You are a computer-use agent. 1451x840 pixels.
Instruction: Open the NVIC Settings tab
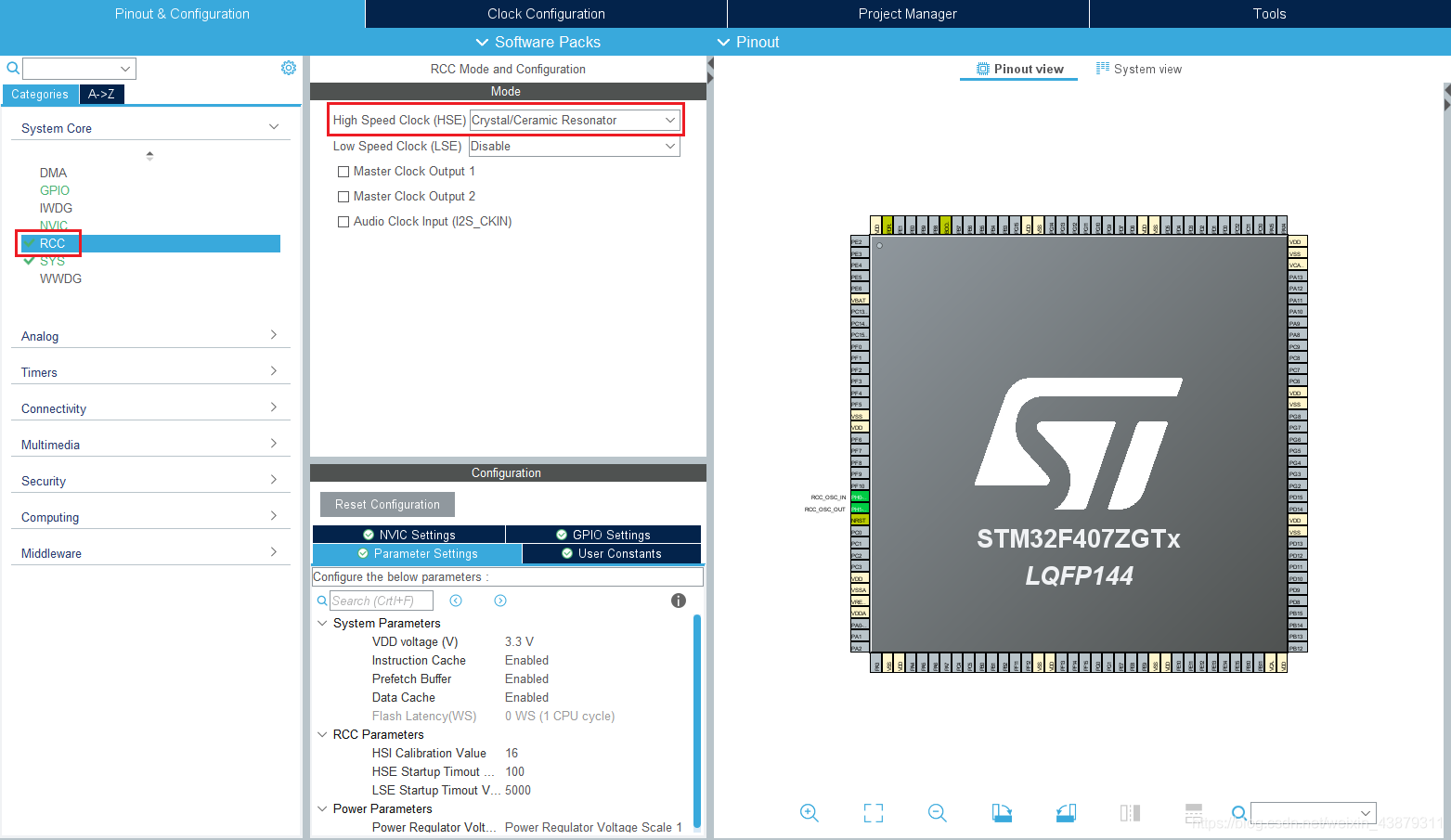[x=408, y=535]
